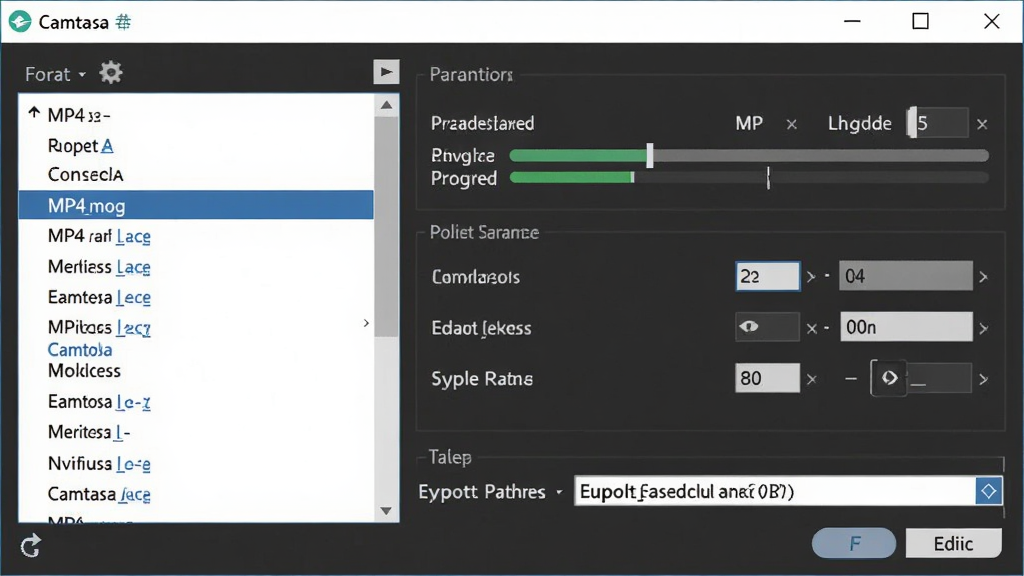Click the x beside the 80 field
Screen dimensions: 1024x576
tap(812, 379)
